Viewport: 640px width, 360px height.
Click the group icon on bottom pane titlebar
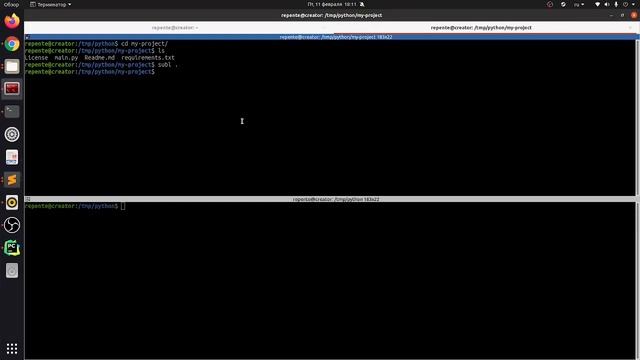click(x=27, y=199)
